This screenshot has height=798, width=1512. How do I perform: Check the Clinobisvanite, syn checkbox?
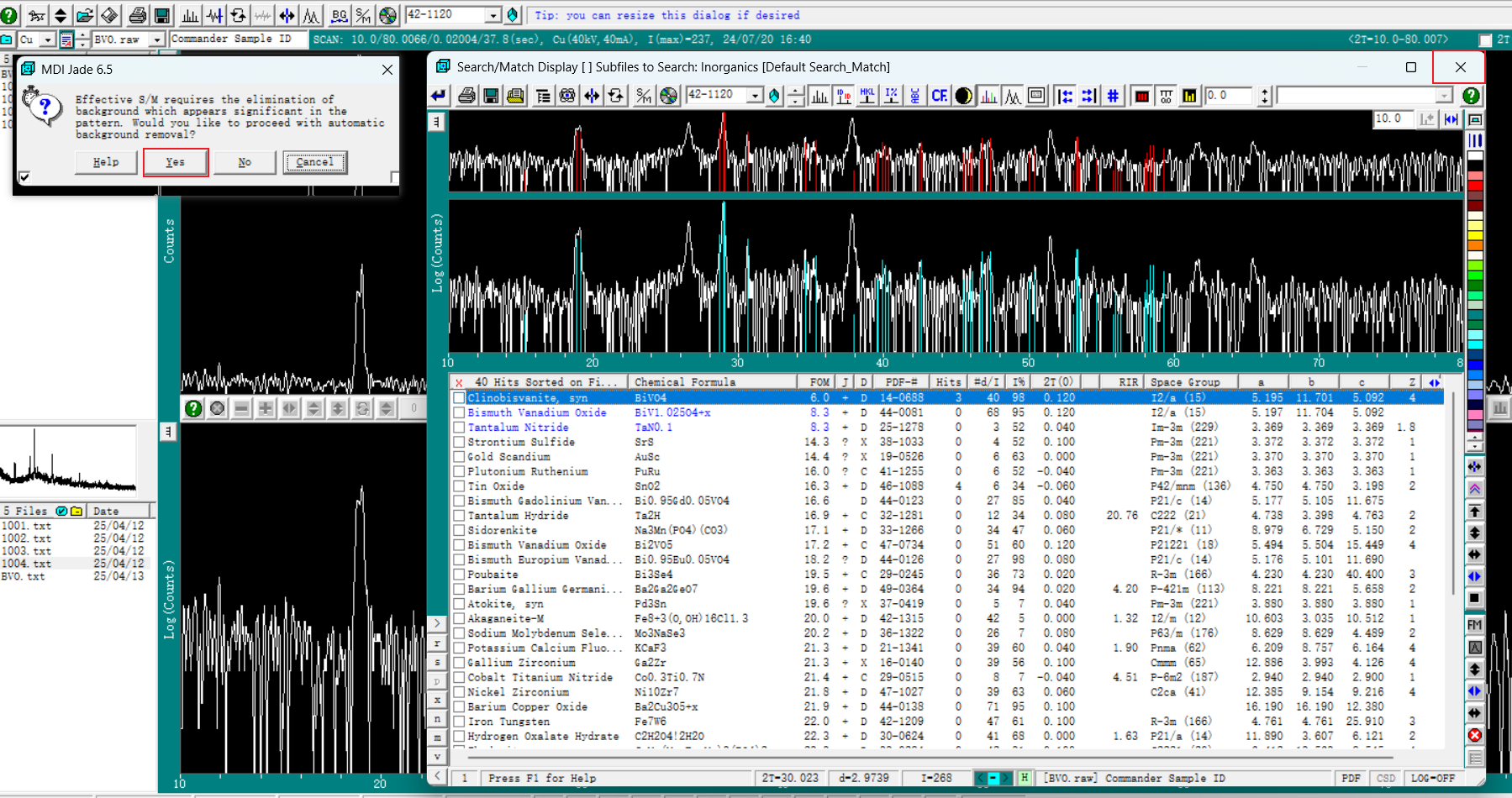click(459, 398)
